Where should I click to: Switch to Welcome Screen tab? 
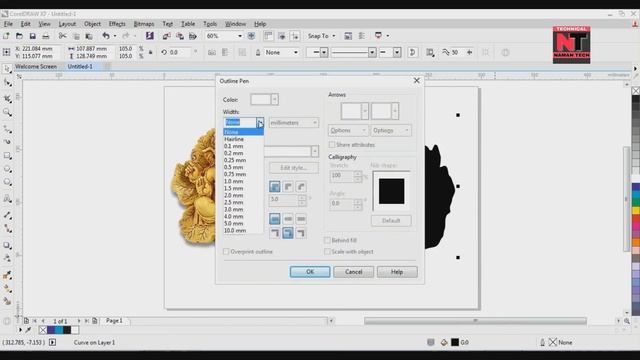coord(36,66)
